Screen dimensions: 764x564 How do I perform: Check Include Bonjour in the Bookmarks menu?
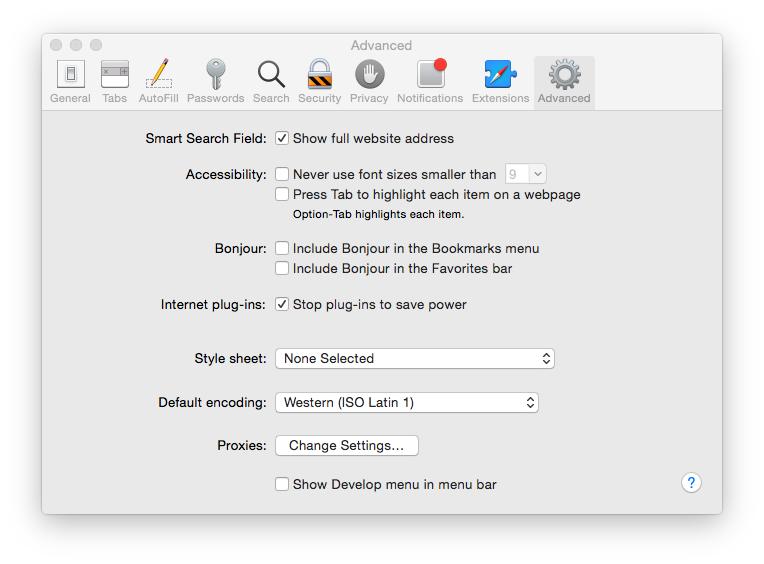click(282, 248)
